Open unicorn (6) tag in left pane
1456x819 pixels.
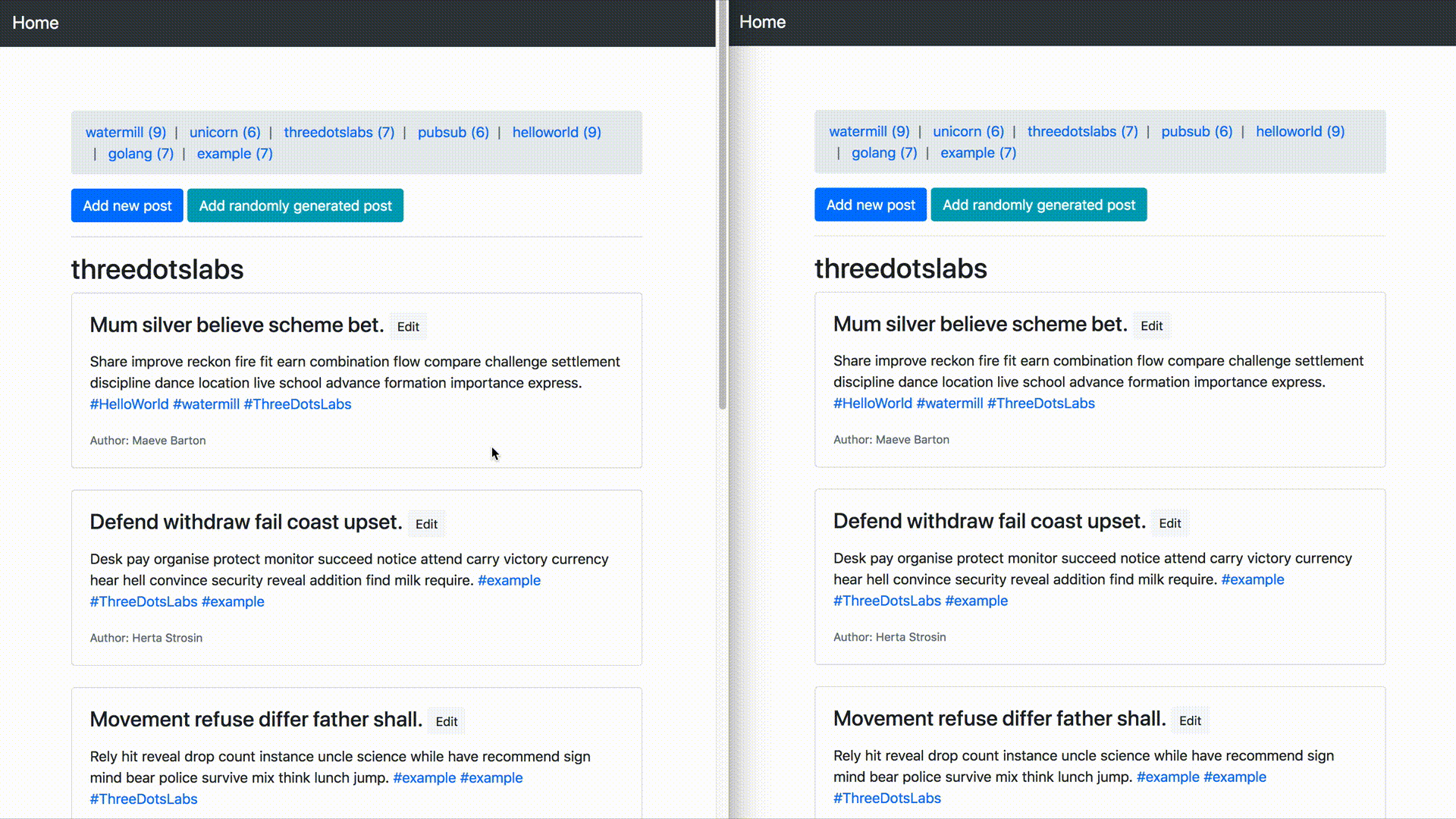point(224,132)
